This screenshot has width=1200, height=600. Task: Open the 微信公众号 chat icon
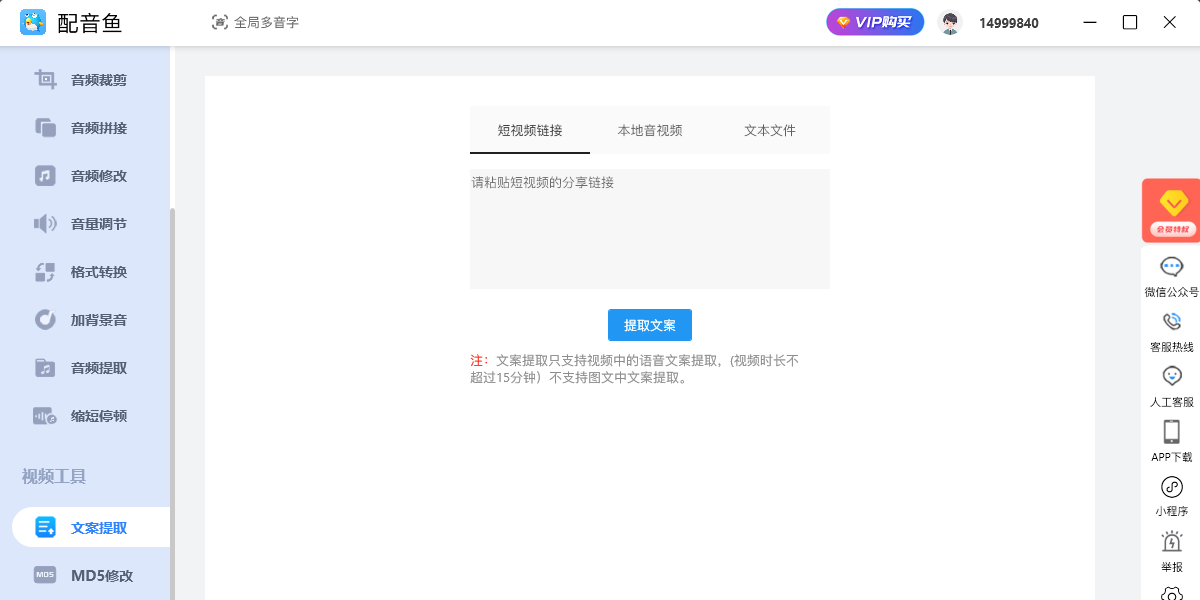(x=1171, y=267)
